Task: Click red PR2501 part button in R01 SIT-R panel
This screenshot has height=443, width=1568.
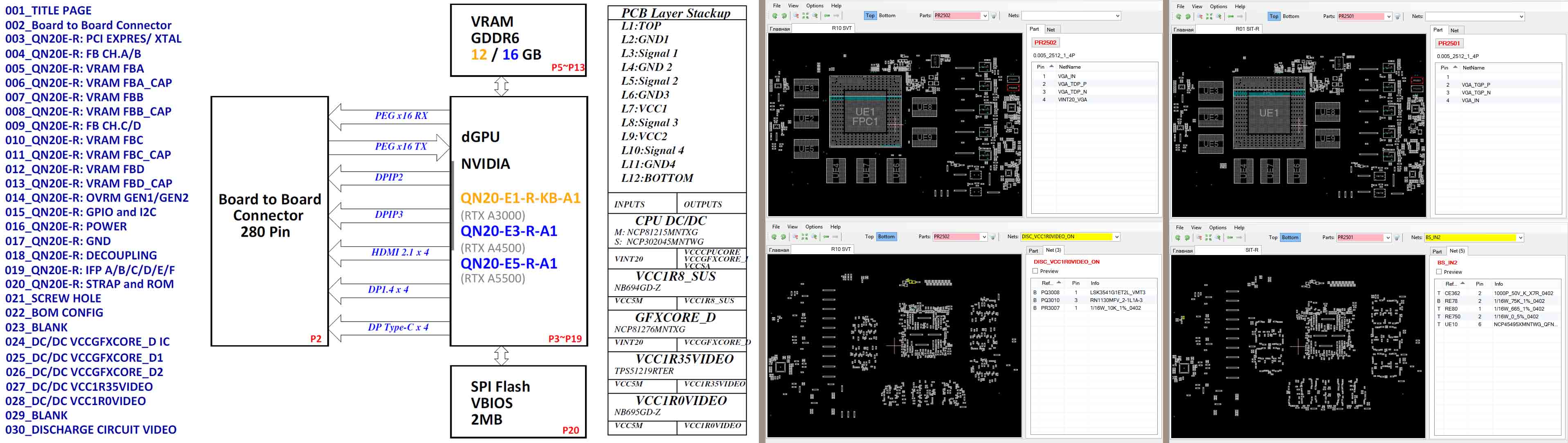Action: pyautogui.click(x=1449, y=43)
